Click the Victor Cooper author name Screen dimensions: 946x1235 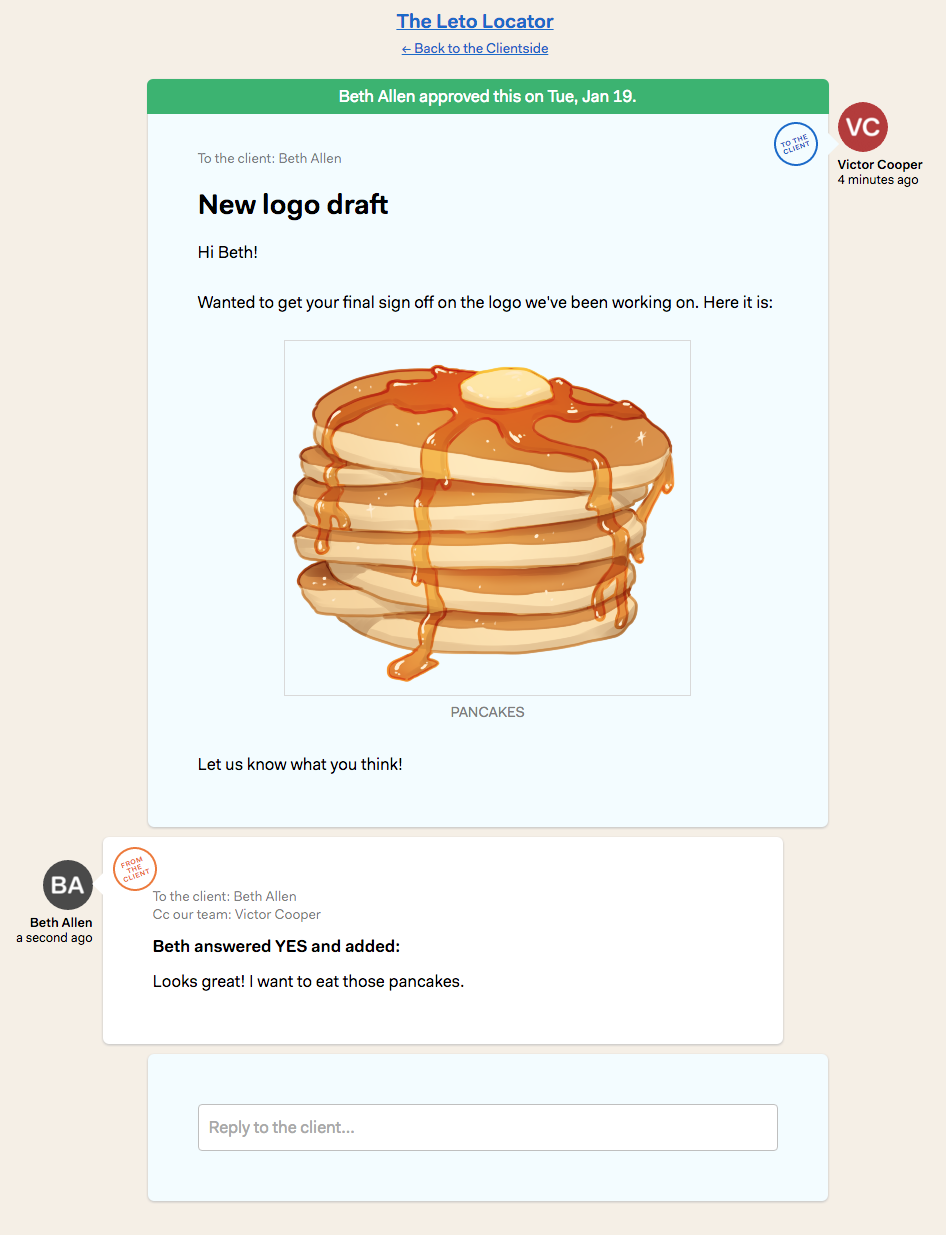click(880, 165)
